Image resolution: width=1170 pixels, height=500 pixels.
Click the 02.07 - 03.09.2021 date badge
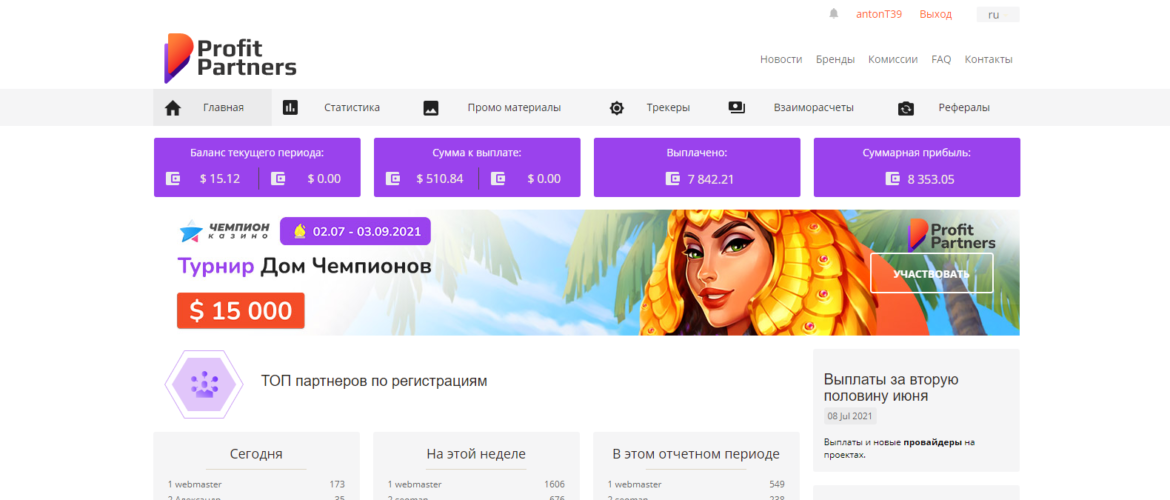[x=355, y=231]
